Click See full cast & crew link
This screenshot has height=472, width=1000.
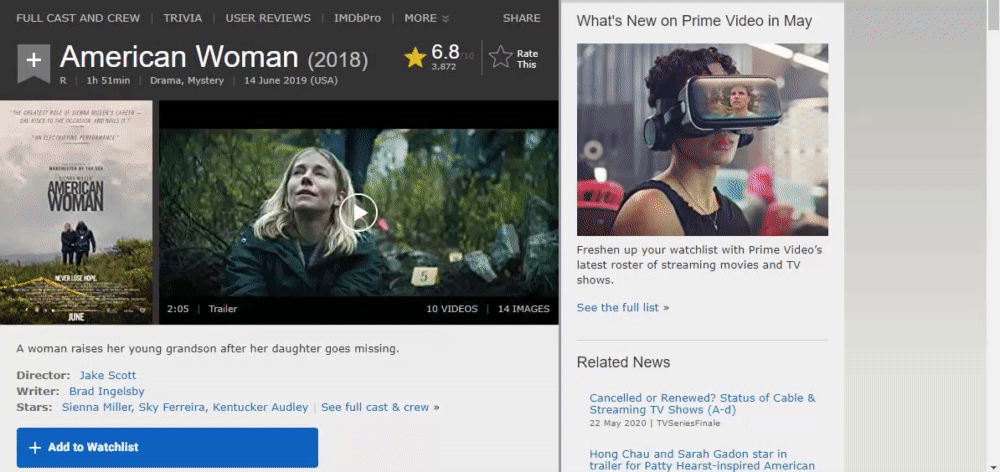(x=375, y=407)
